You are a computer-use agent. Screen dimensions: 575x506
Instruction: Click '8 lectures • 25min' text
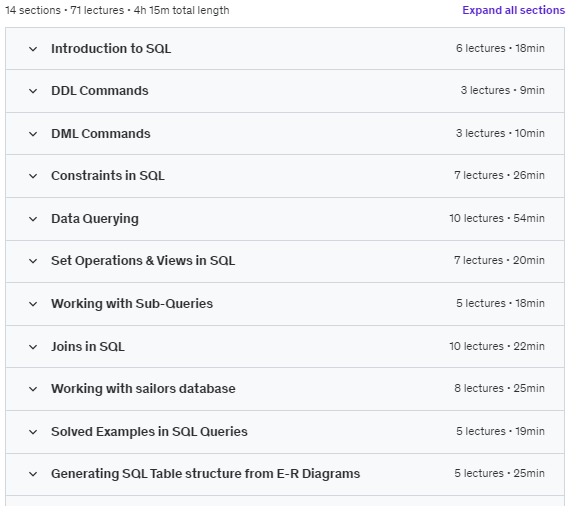499,388
